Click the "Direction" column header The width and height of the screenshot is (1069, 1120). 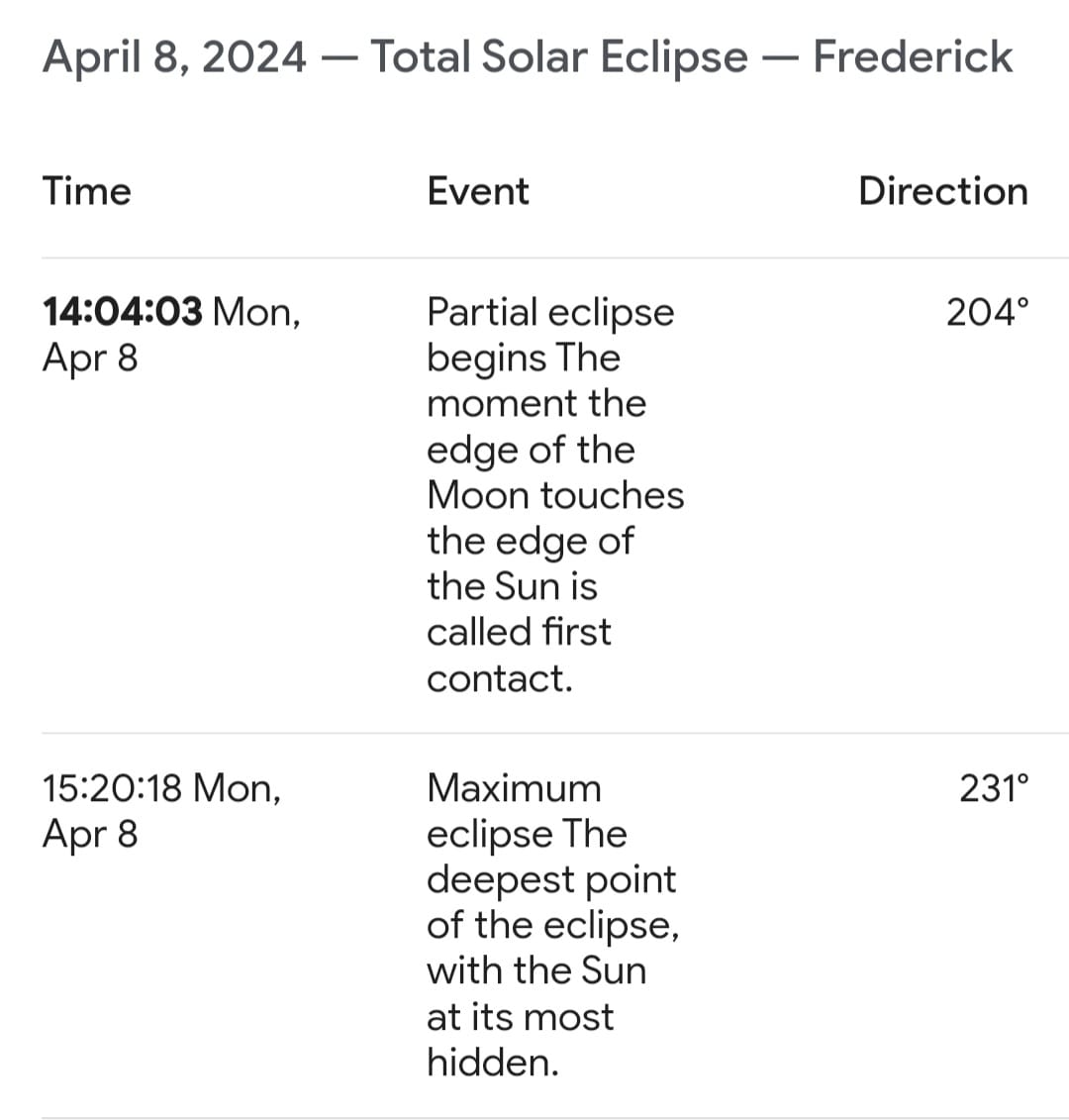pos(942,191)
